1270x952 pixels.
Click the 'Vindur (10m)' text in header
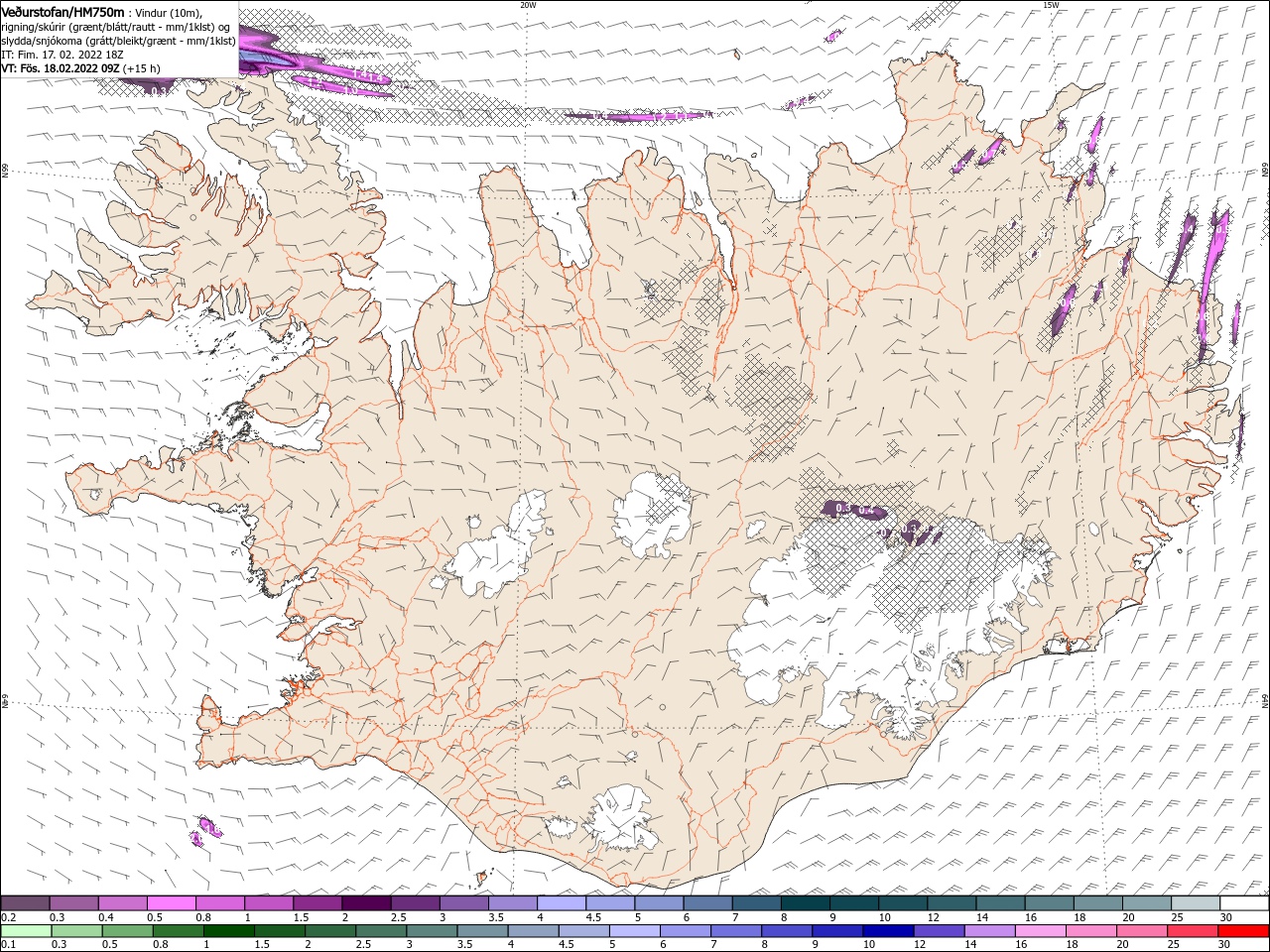(x=168, y=12)
